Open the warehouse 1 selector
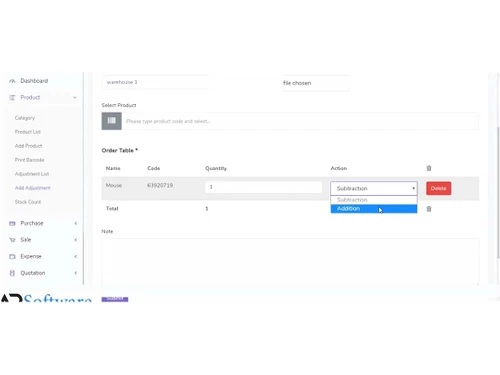 click(x=155, y=82)
